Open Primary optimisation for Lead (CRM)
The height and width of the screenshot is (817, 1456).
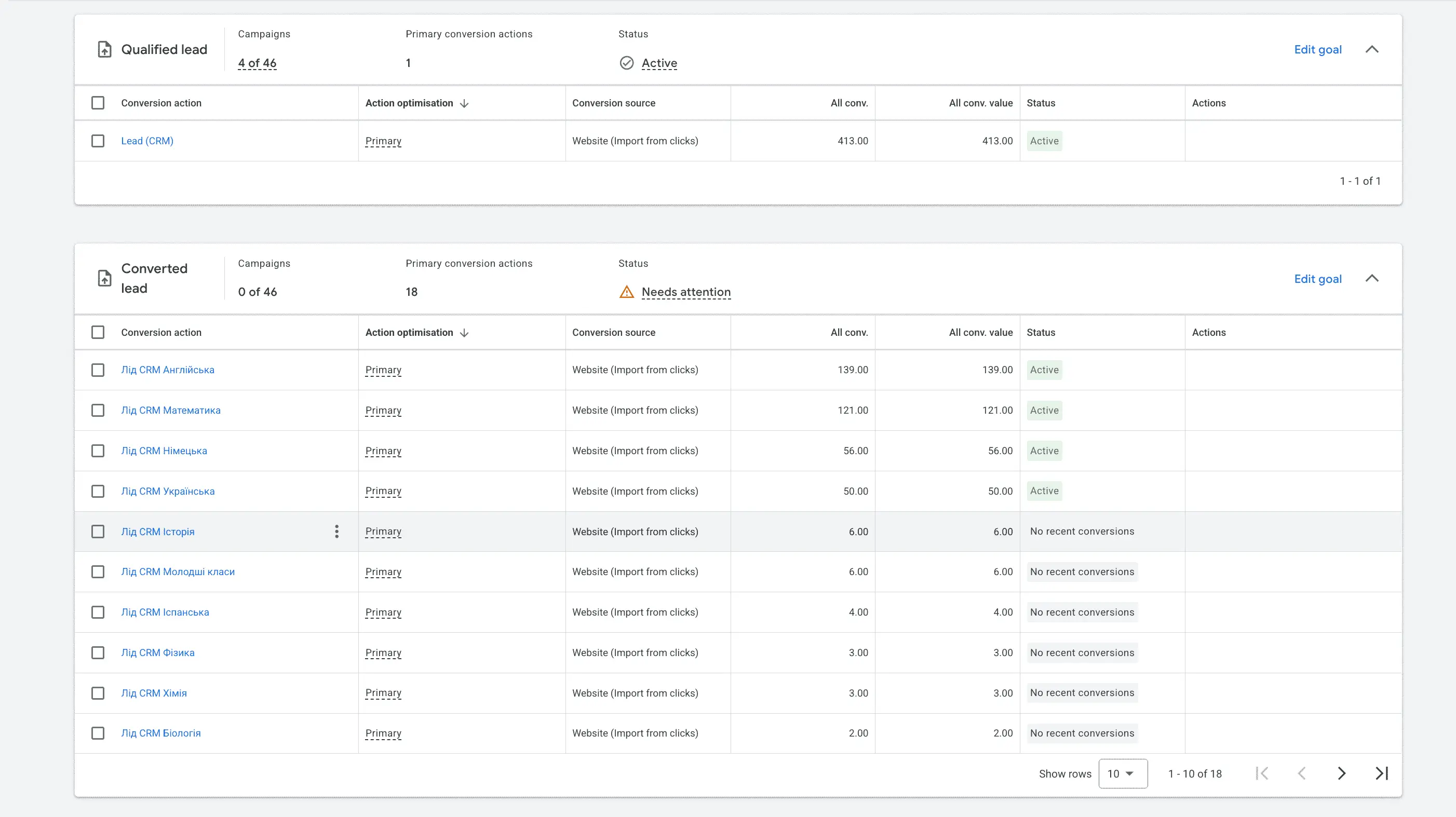(383, 141)
